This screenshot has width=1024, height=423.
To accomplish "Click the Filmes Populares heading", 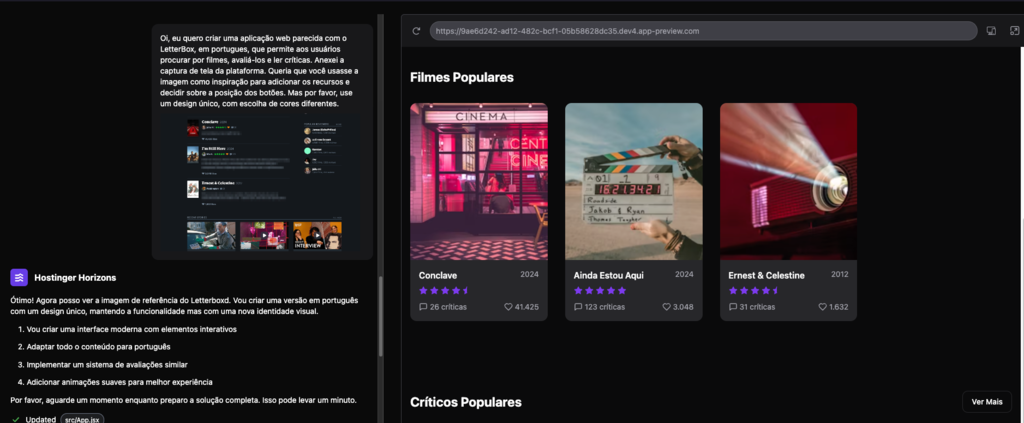I will pos(462,78).
